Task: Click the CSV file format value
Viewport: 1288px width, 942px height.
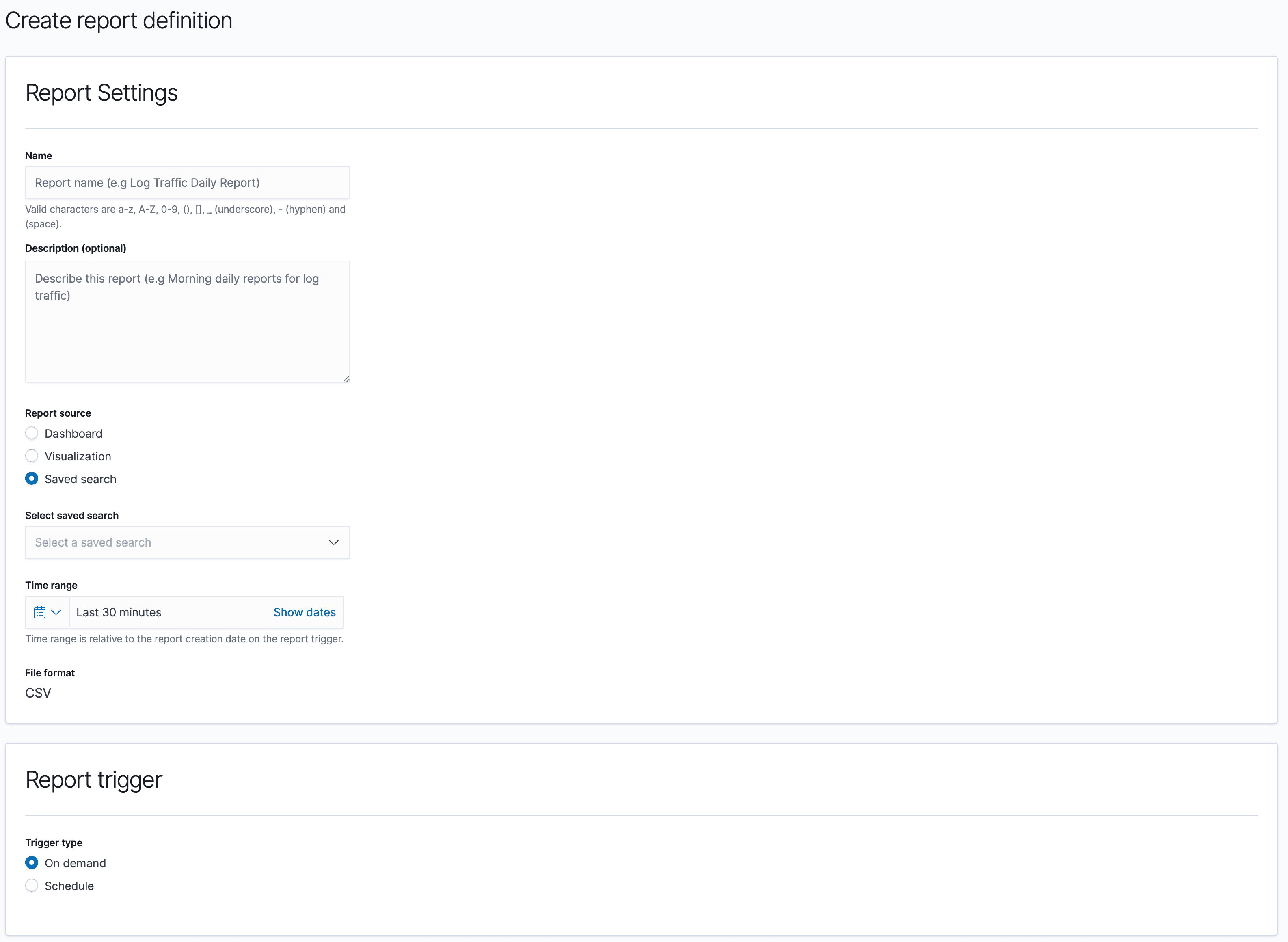Action: tap(38, 692)
